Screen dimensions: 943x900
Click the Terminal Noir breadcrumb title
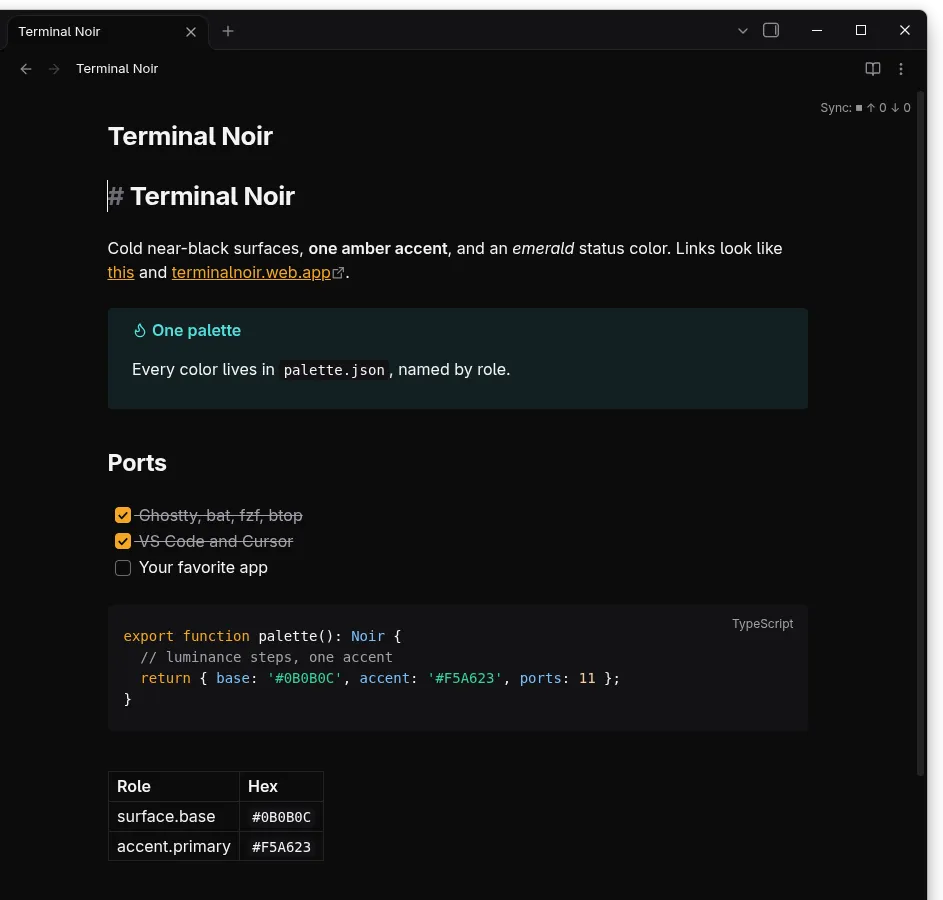pos(117,69)
